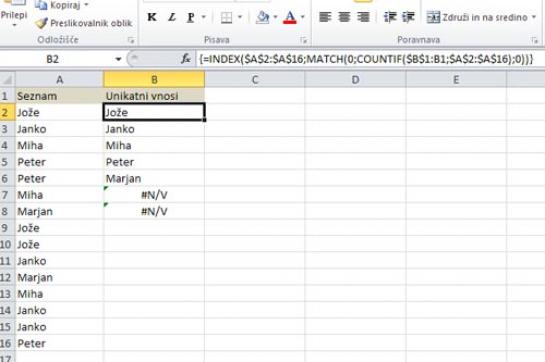Toggle underline with the P button

pos(190,17)
